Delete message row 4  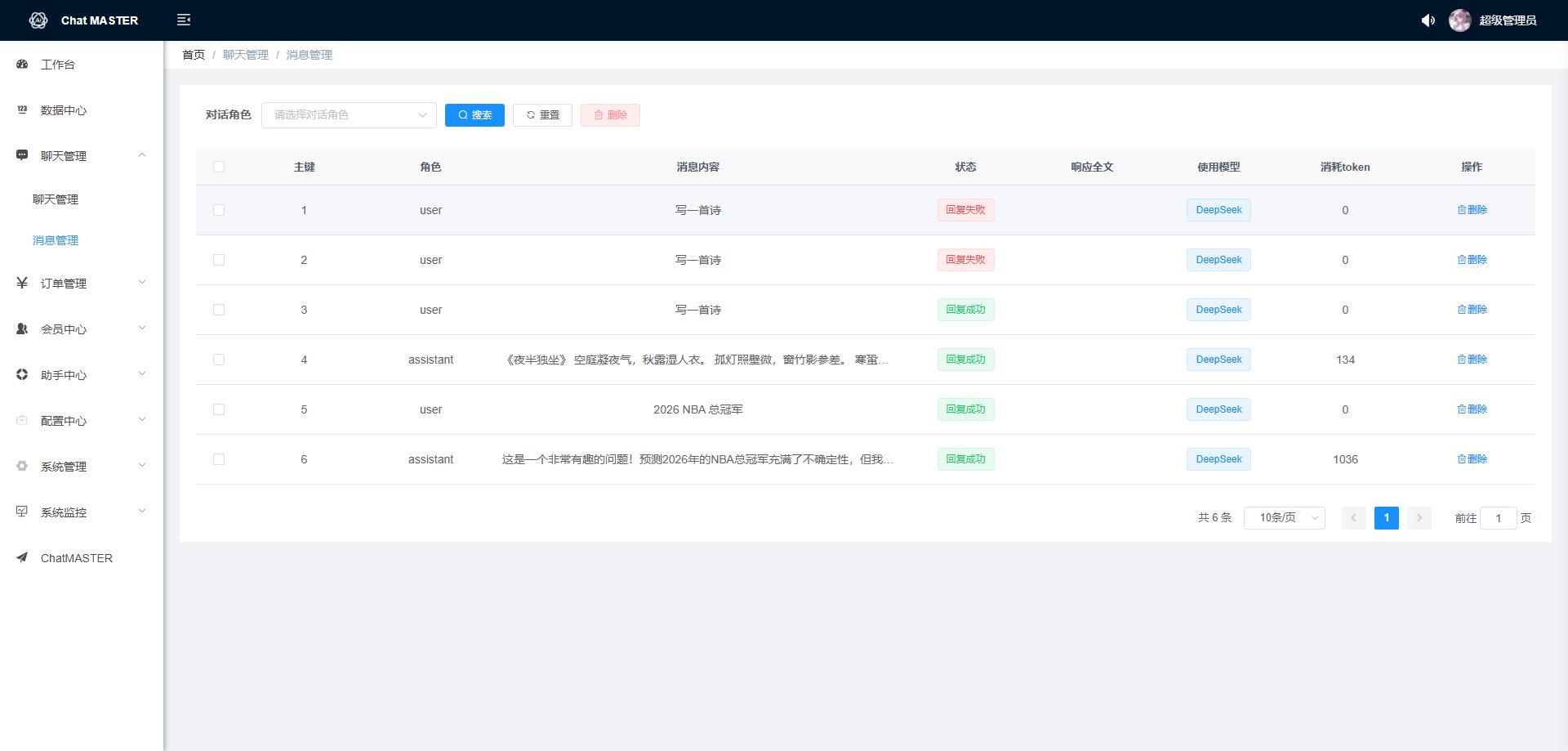1472,360
